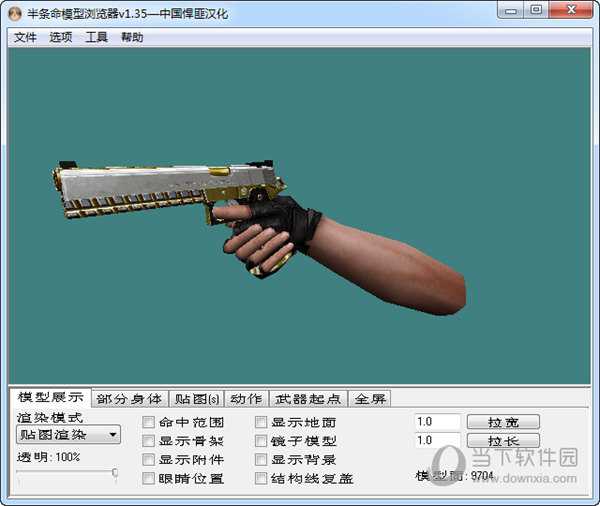Switch to the 动作 tab
Image resolution: width=600 pixels, height=506 pixels.
[246, 399]
